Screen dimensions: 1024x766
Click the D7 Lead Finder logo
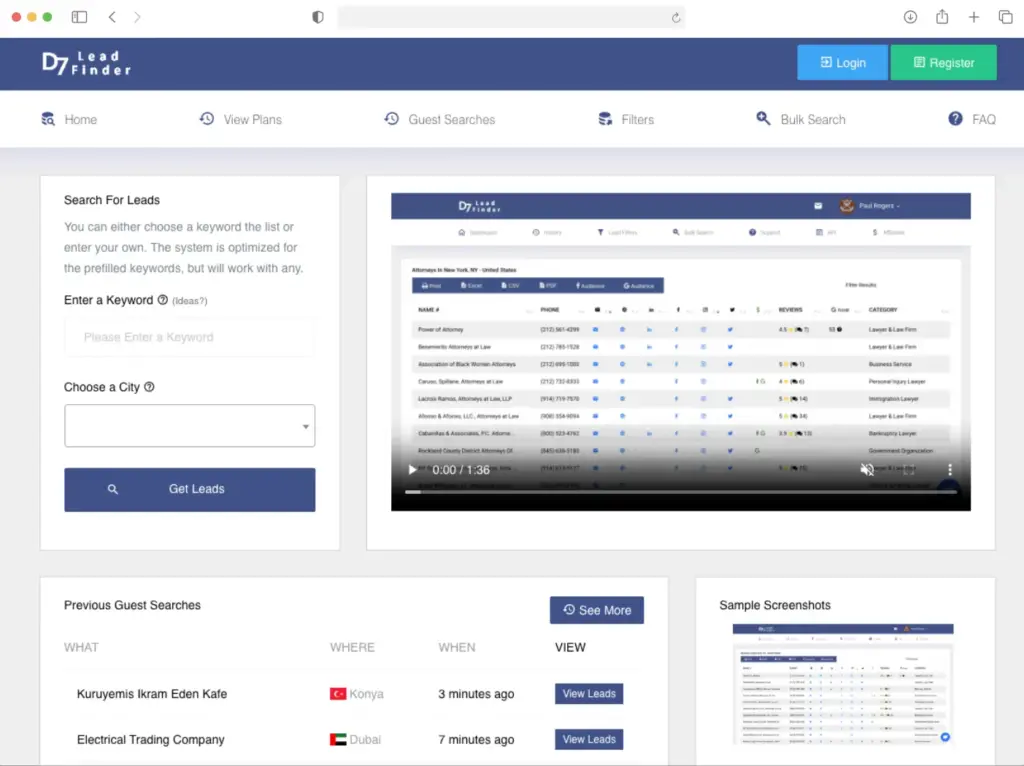pyautogui.click(x=86, y=63)
